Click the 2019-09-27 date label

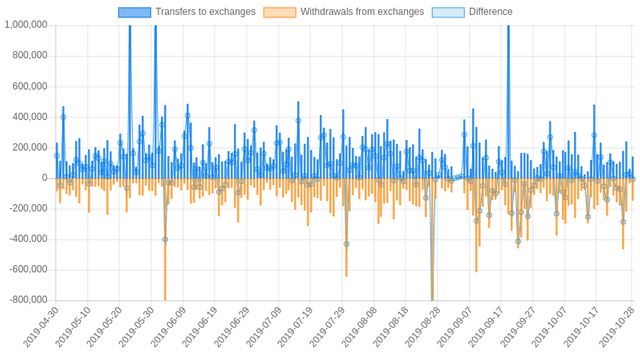coord(518,328)
